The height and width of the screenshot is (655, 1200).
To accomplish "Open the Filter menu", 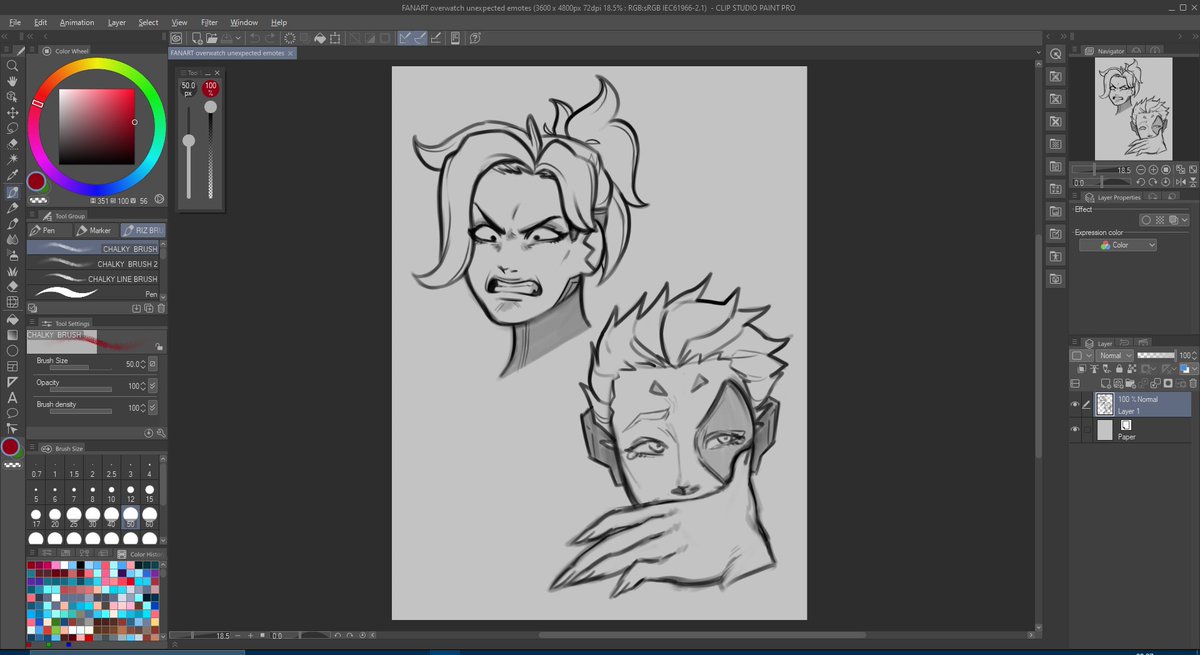I will 209,22.
